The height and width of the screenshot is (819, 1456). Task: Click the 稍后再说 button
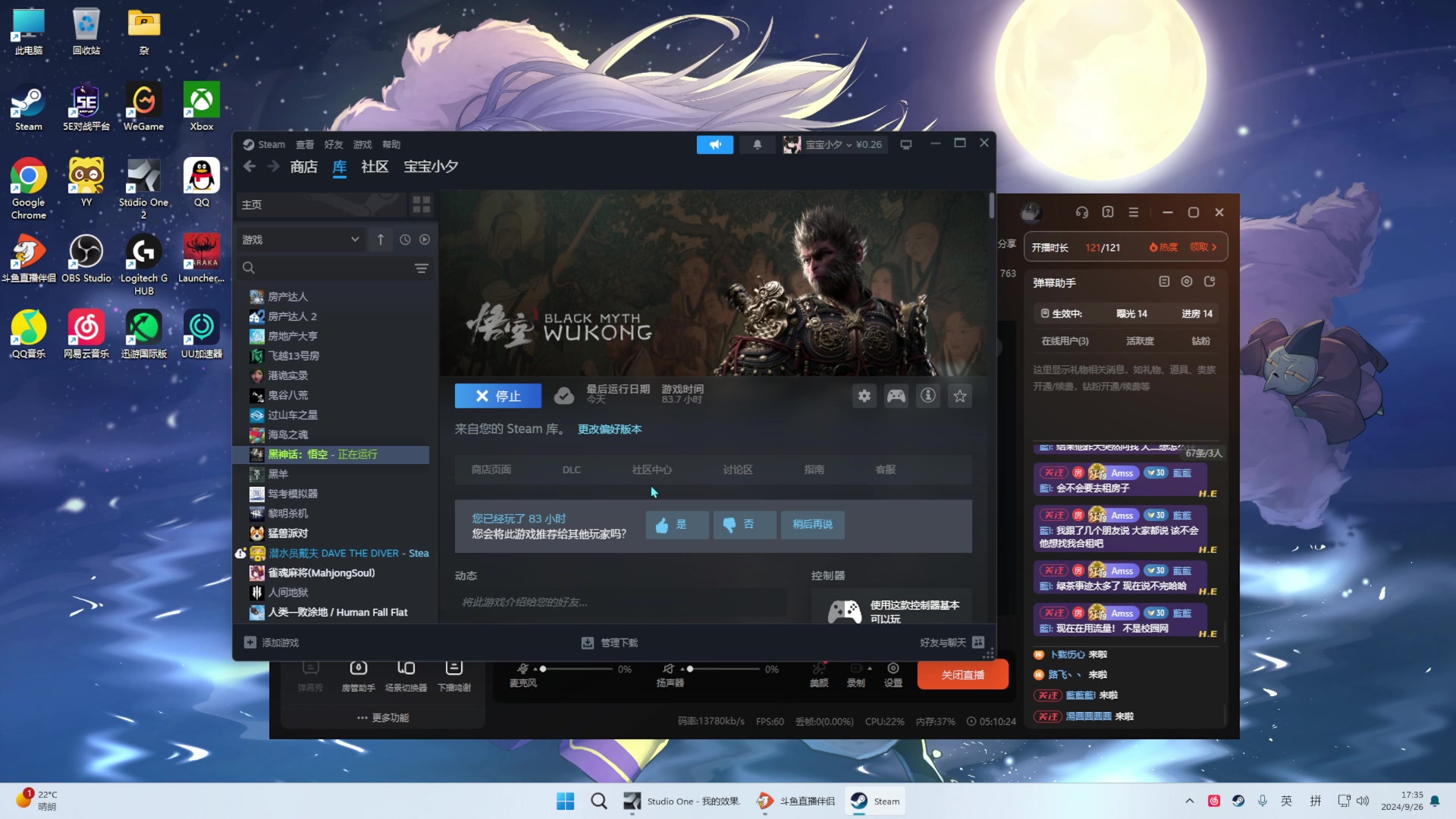[x=813, y=525]
